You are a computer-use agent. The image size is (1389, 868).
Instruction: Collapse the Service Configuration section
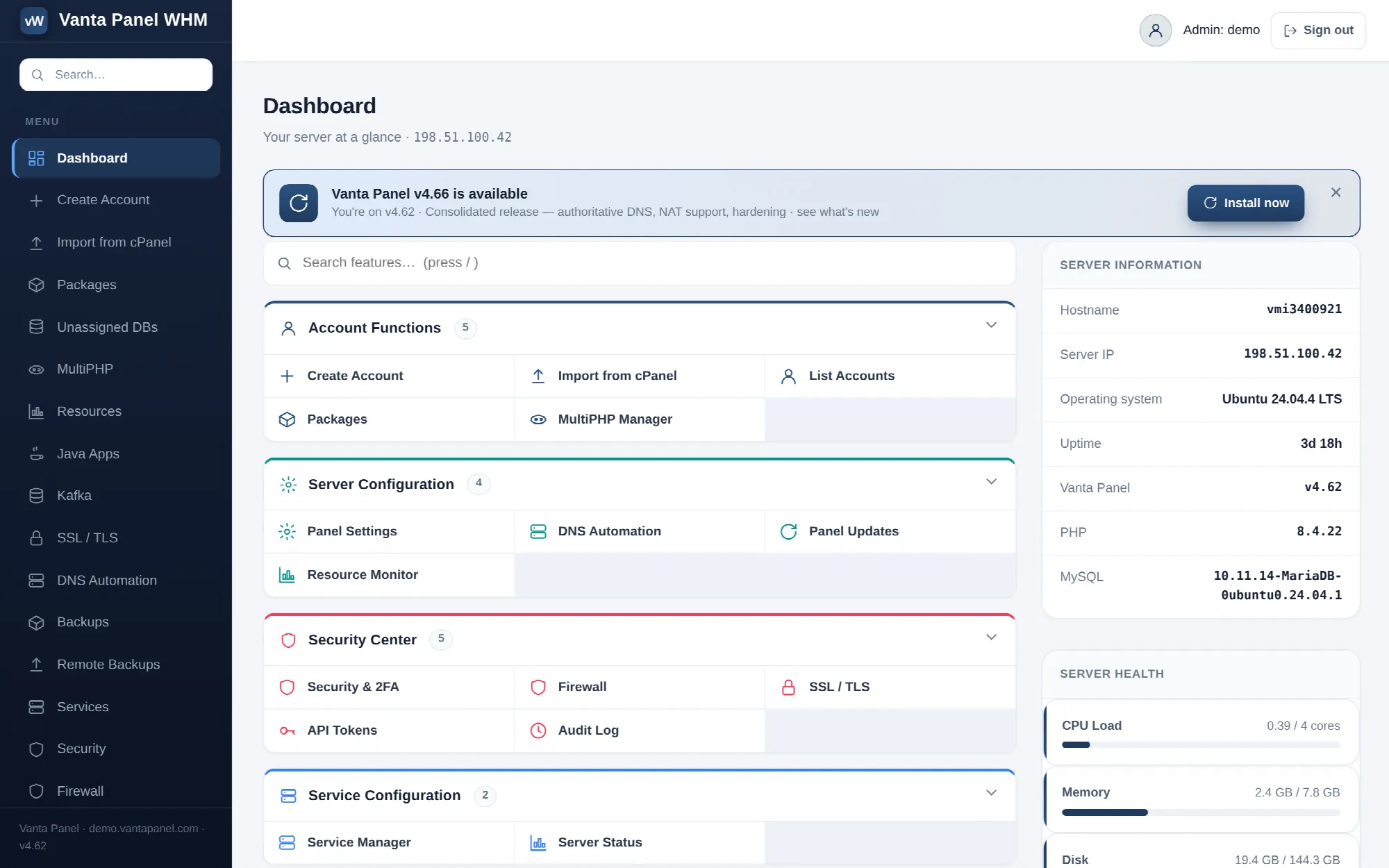(991, 793)
